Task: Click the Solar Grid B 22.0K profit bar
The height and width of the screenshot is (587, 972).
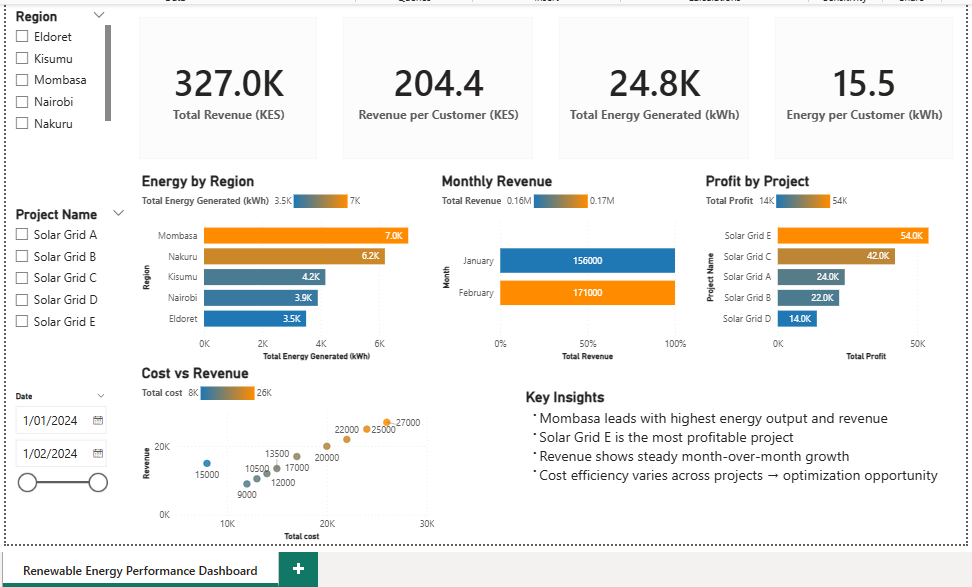Action: [x=808, y=298]
